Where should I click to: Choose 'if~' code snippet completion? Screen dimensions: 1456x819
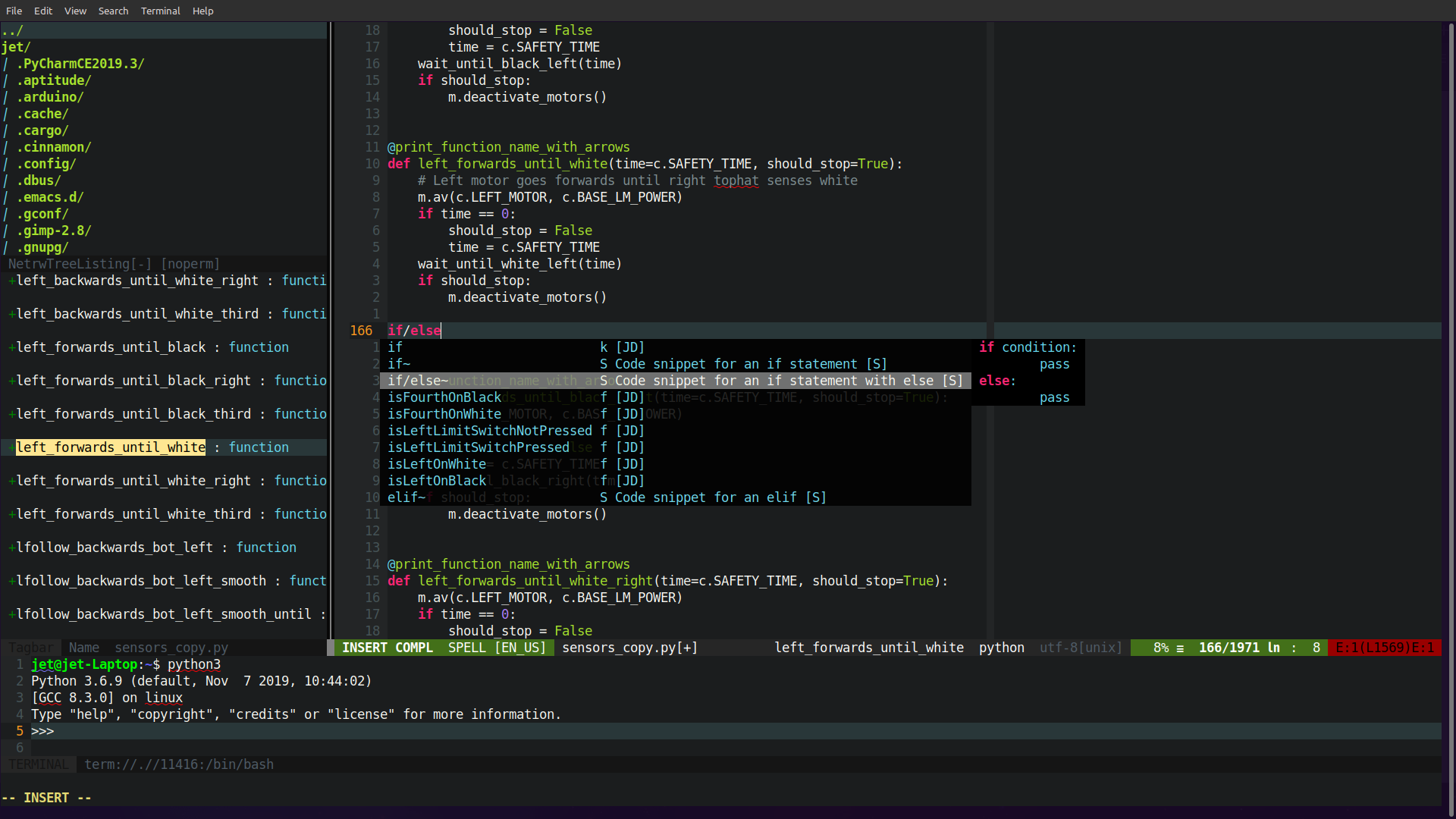(x=675, y=364)
